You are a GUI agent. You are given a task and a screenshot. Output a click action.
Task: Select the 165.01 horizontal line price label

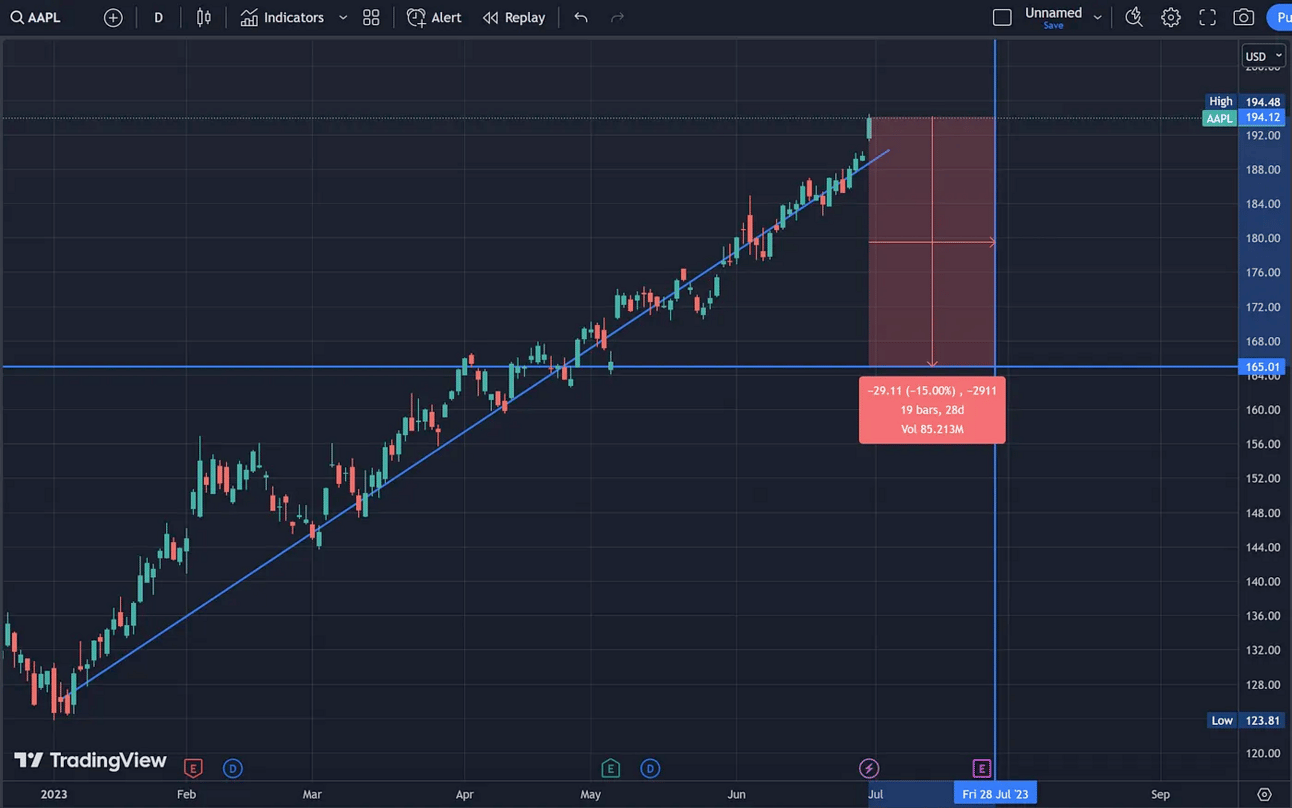point(1262,367)
